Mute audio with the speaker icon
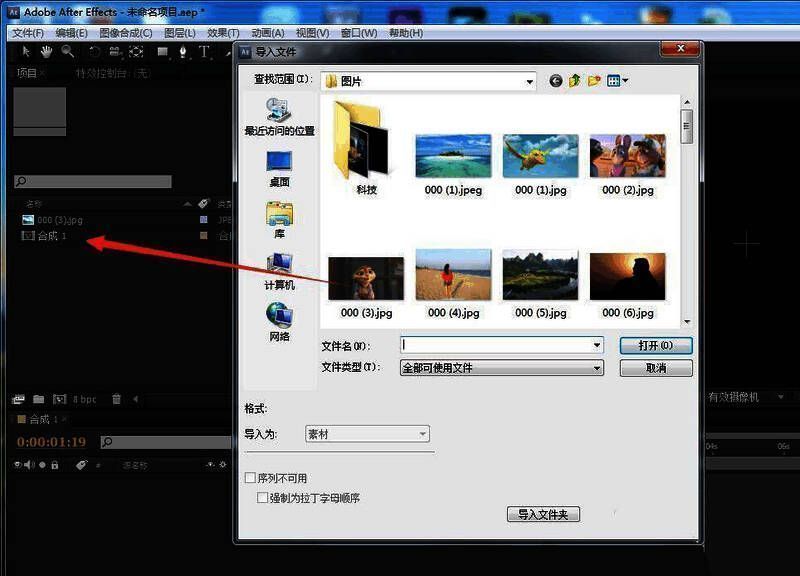 point(30,464)
